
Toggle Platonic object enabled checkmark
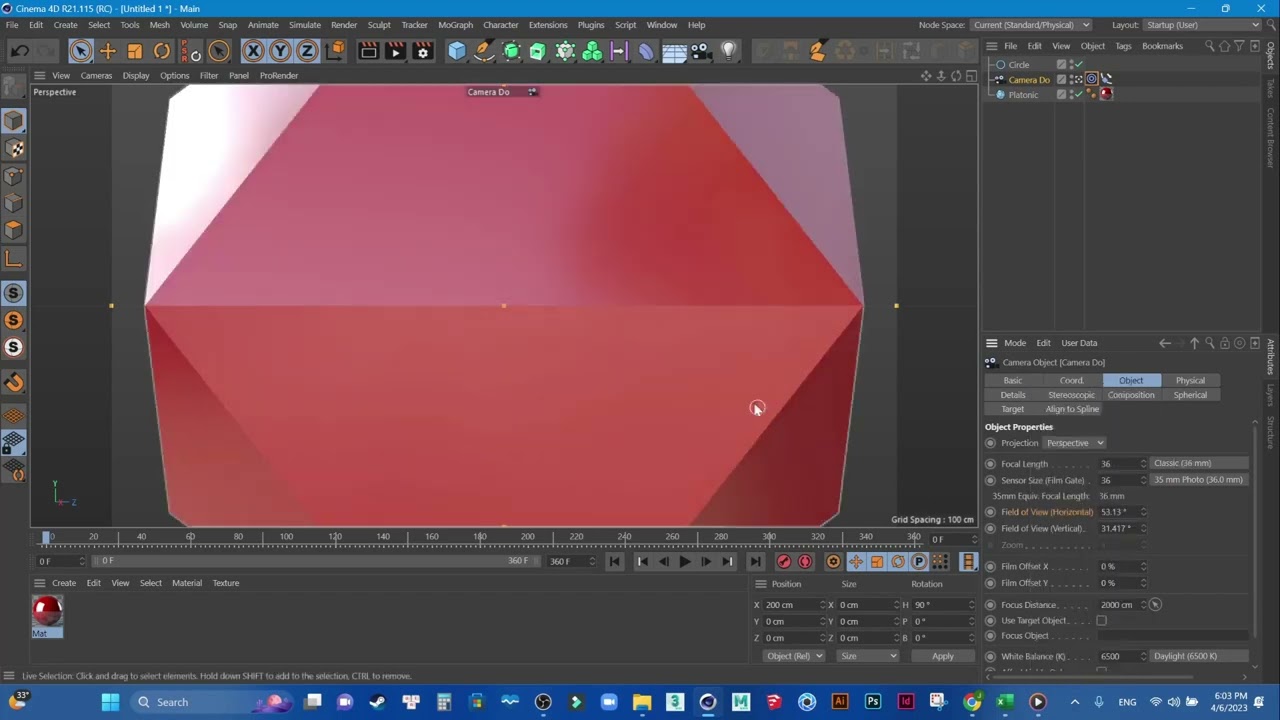pos(1078,94)
